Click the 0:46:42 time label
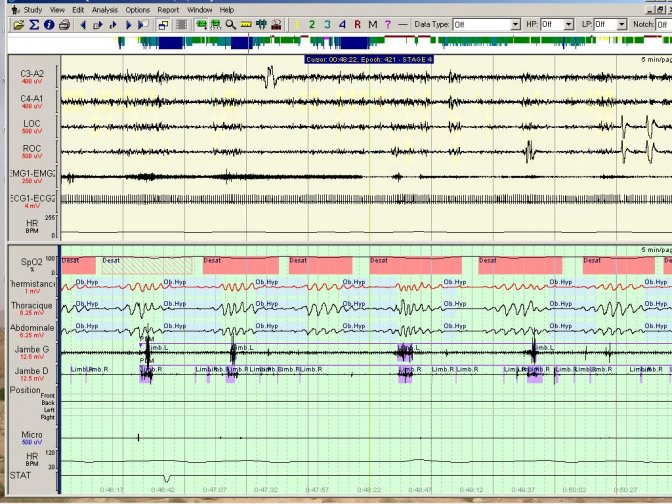 163,490
